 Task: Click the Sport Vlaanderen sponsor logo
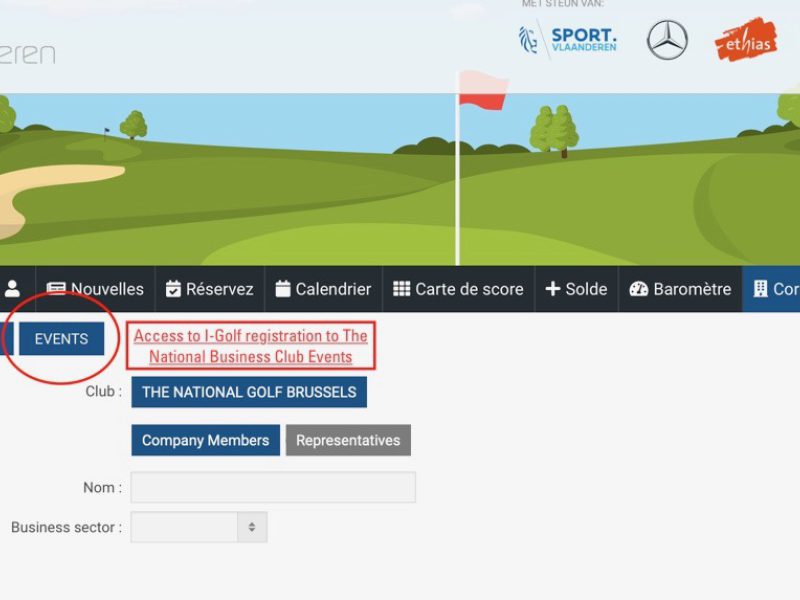[x=568, y=40]
